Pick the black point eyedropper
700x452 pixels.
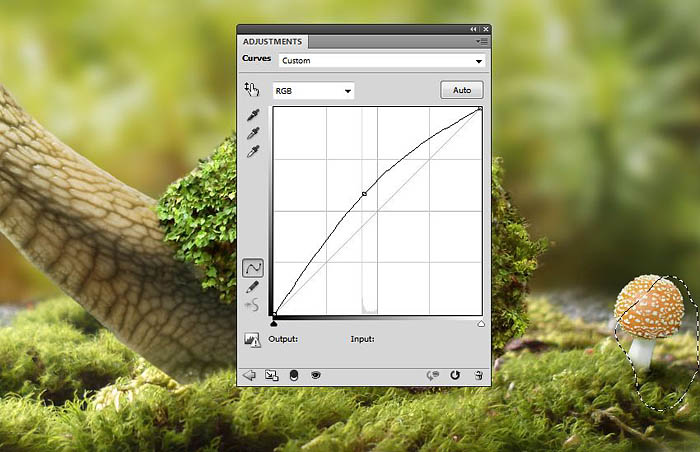click(x=254, y=115)
